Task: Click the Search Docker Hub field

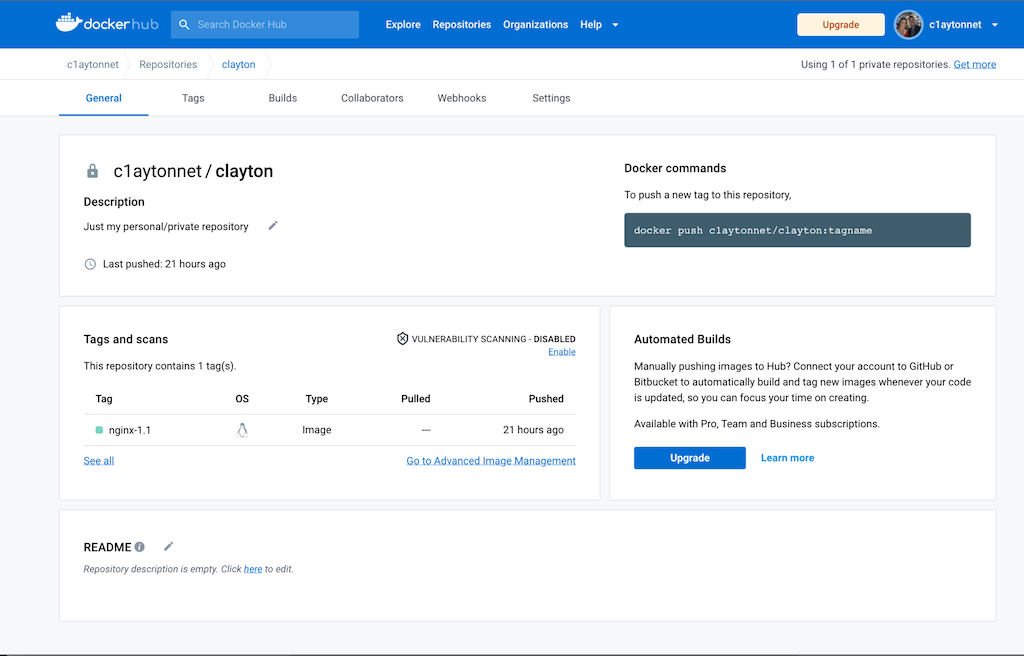Action: tap(265, 25)
